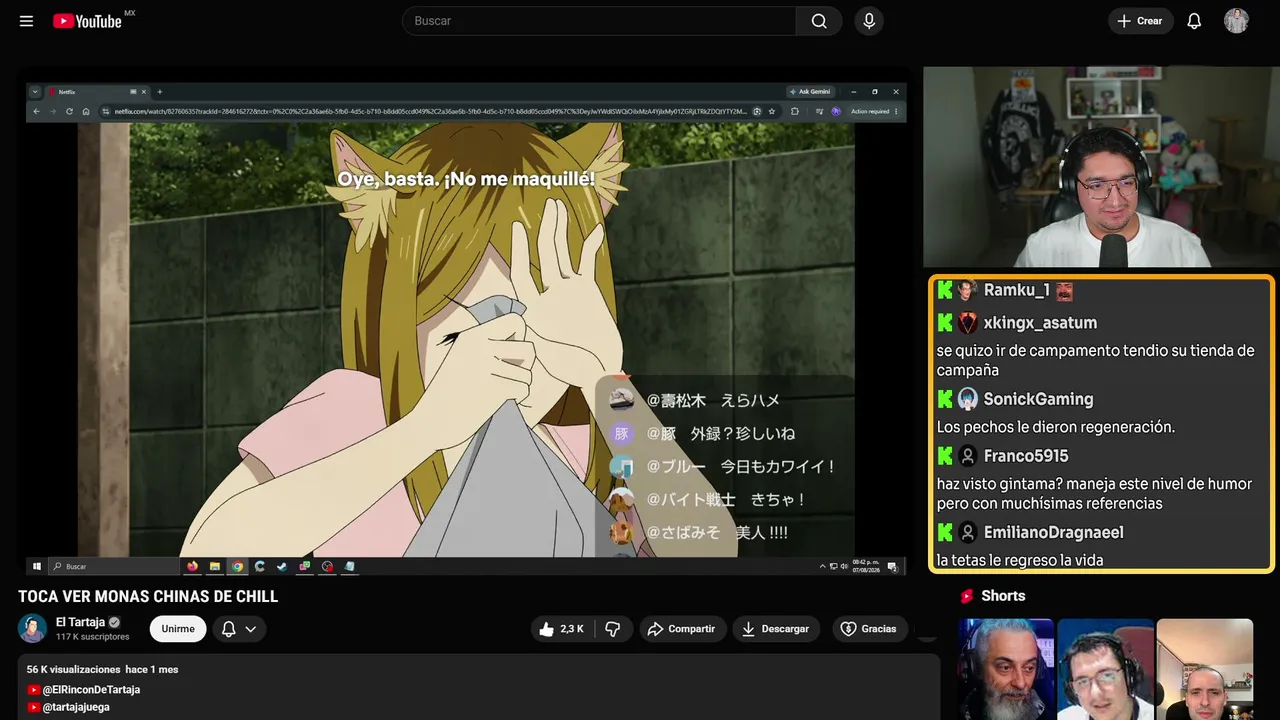The height and width of the screenshot is (720, 1280).
Task: Click chat username xkingx_asatum
Action: coord(1040,323)
